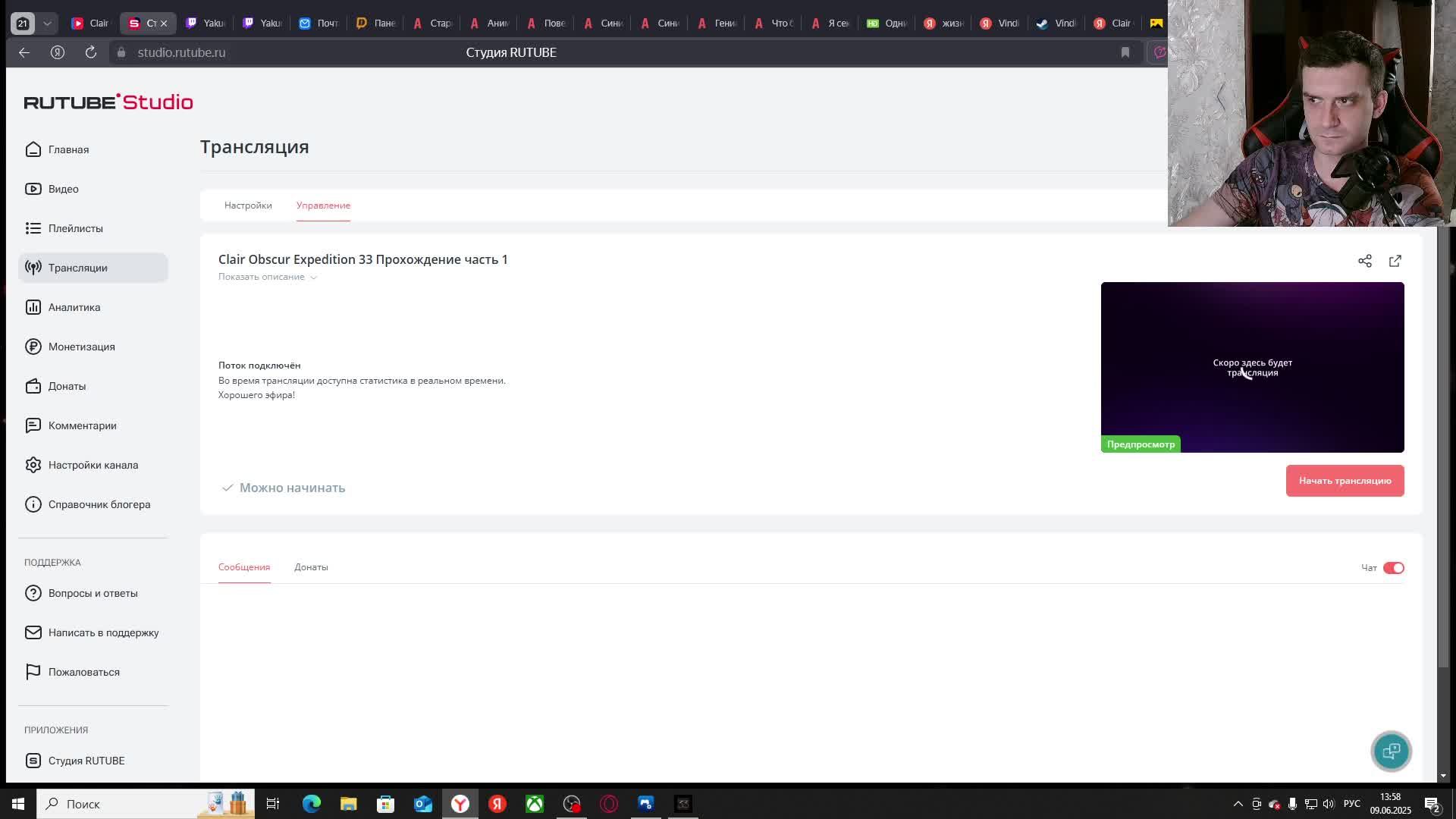1456x819 pixels.
Task: Open the tab list dropdown chevron
Action: (x=47, y=24)
